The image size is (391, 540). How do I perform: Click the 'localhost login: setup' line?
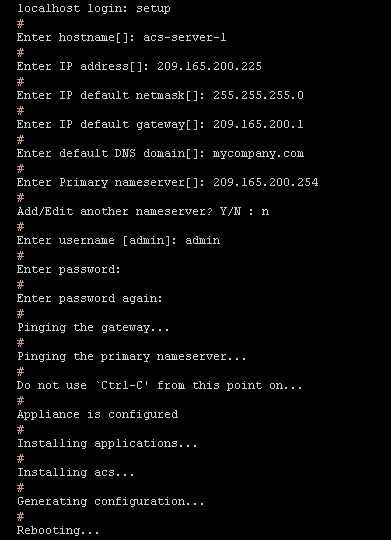point(94,9)
